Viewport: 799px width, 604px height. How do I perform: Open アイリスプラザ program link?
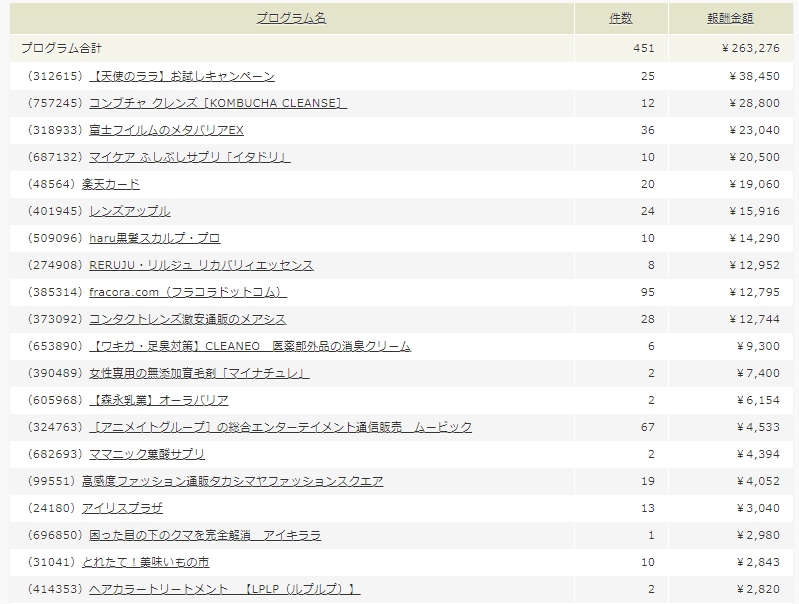[122, 509]
